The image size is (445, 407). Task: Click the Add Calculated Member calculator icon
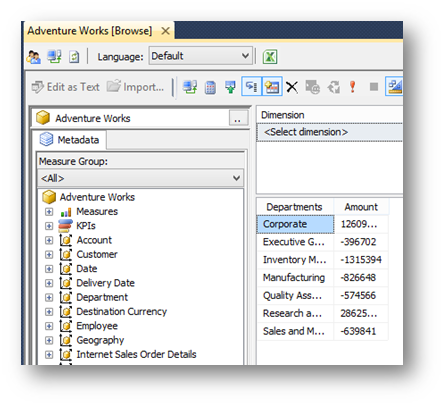pyautogui.click(x=210, y=87)
